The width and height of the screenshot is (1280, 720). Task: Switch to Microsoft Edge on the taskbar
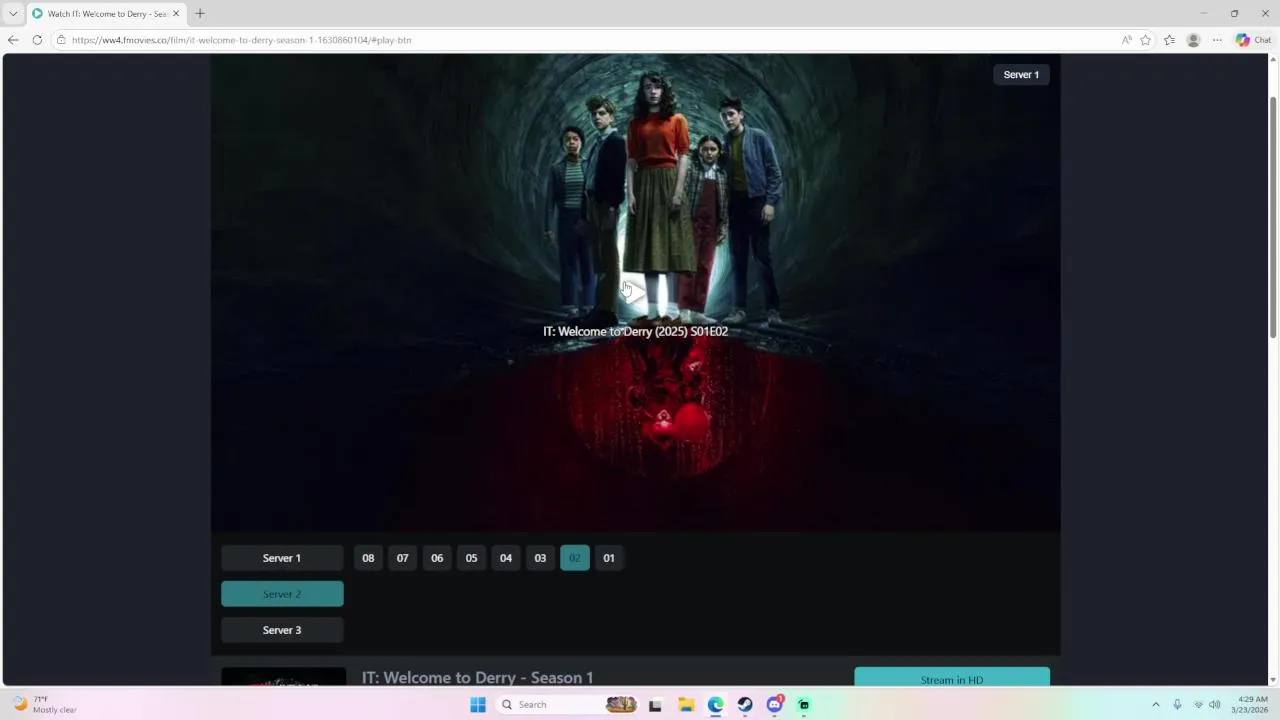(716, 705)
